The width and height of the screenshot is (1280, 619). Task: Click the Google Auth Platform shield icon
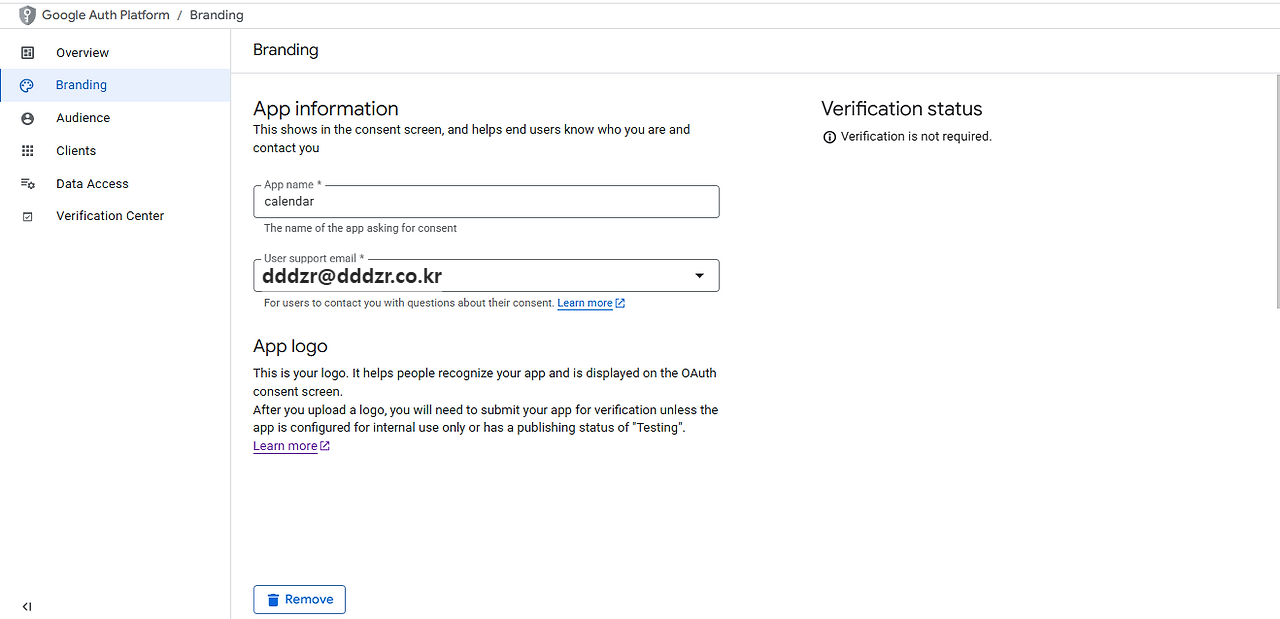click(x=27, y=15)
